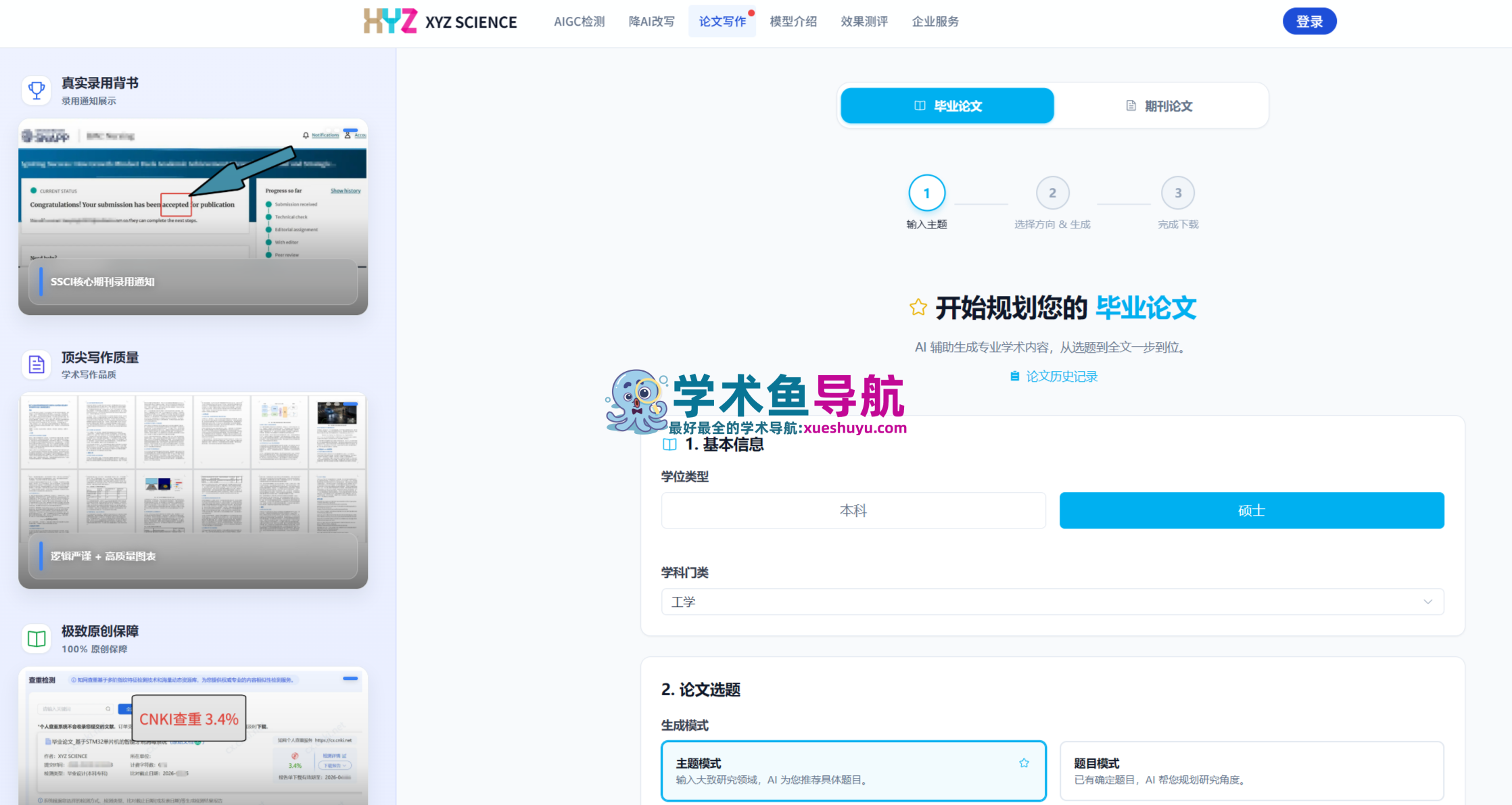Click the 真实录用背书 heading

click(x=100, y=83)
